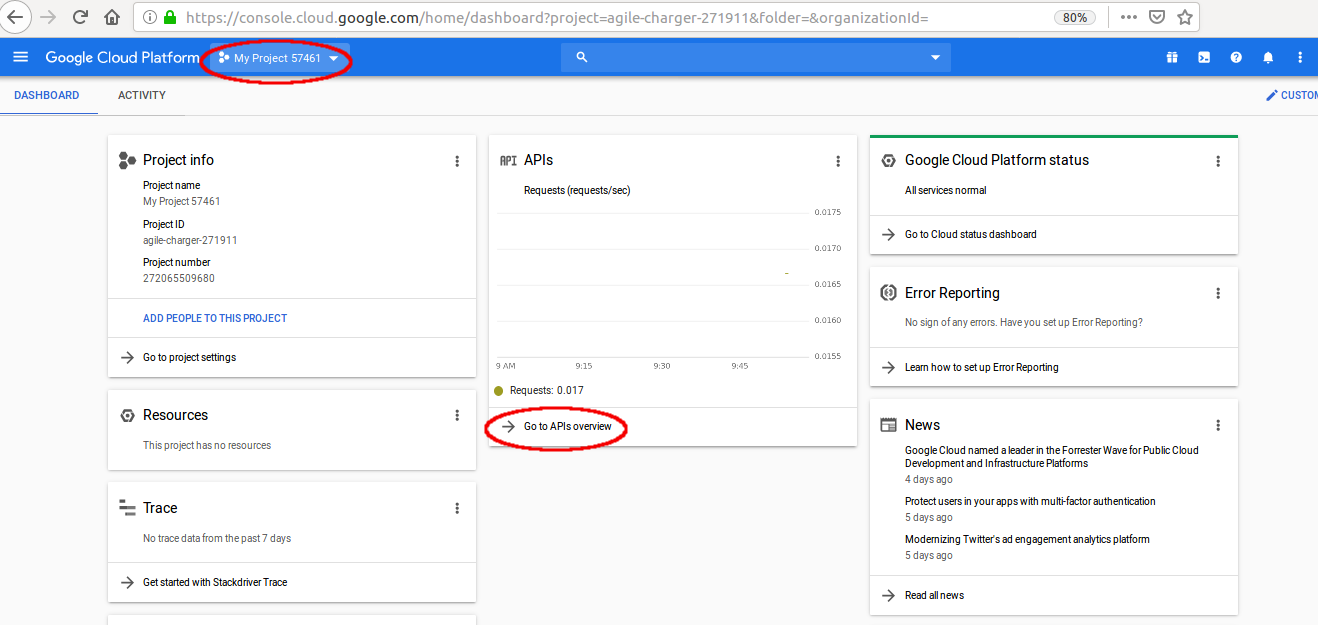Click the Customize pencil button

click(1292, 95)
